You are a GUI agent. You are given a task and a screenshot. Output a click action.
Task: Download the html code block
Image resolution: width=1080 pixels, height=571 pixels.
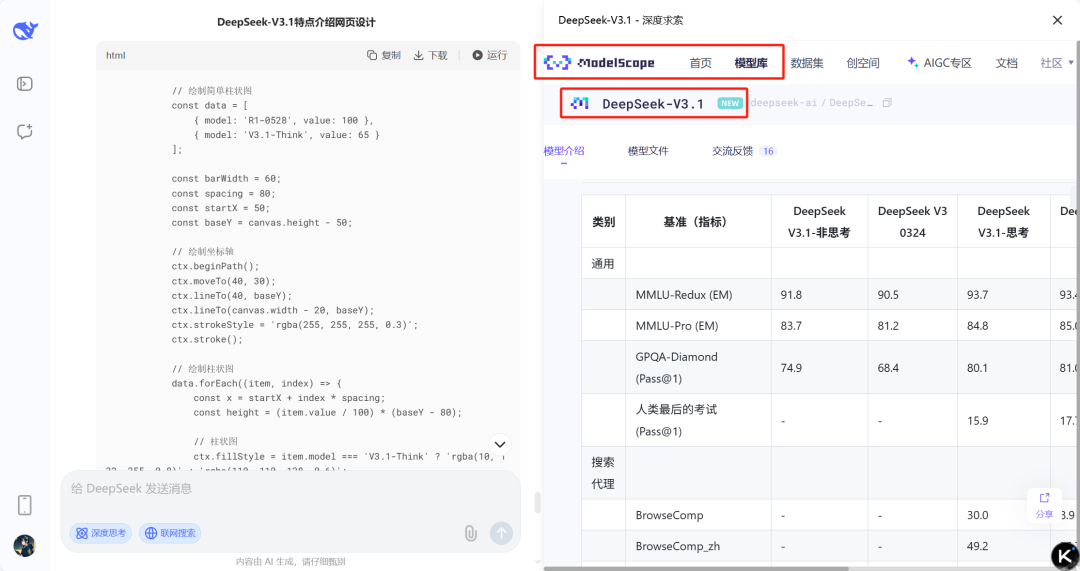(430, 55)
